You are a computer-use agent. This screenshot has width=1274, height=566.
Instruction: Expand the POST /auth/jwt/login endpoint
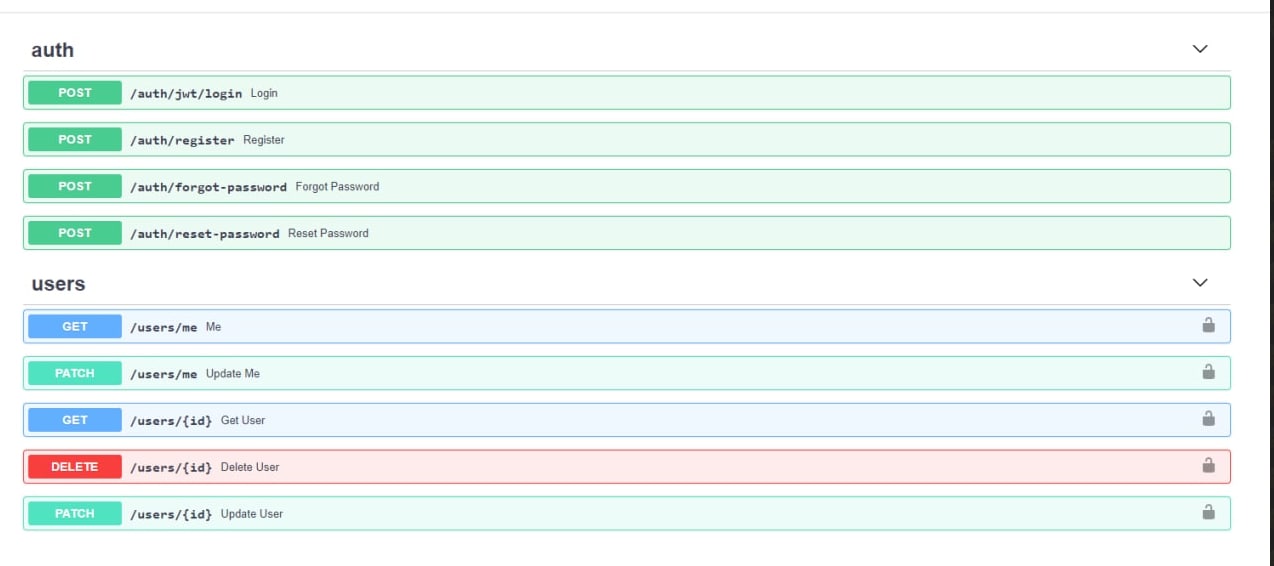(x=627, y=93)
